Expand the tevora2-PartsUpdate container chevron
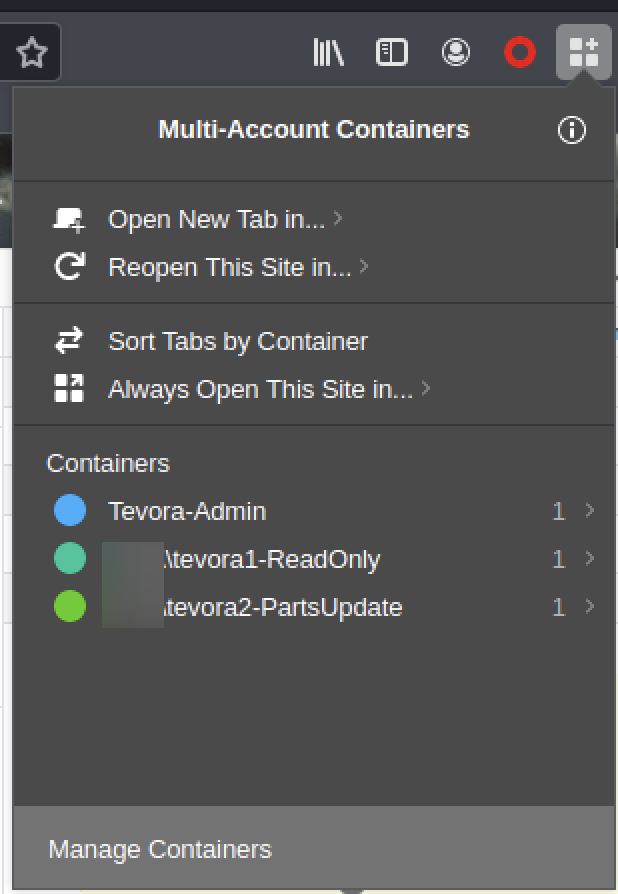618x894 pixels. pos(590,606)
